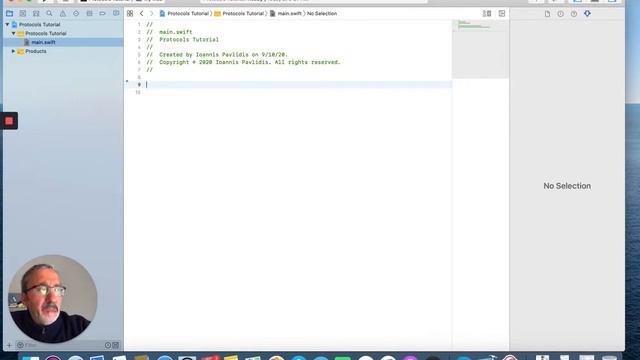Viewport: 640px width, 360px height.
Task: Select the Protocols Tutorial group folder row
Action: [63, 33]
